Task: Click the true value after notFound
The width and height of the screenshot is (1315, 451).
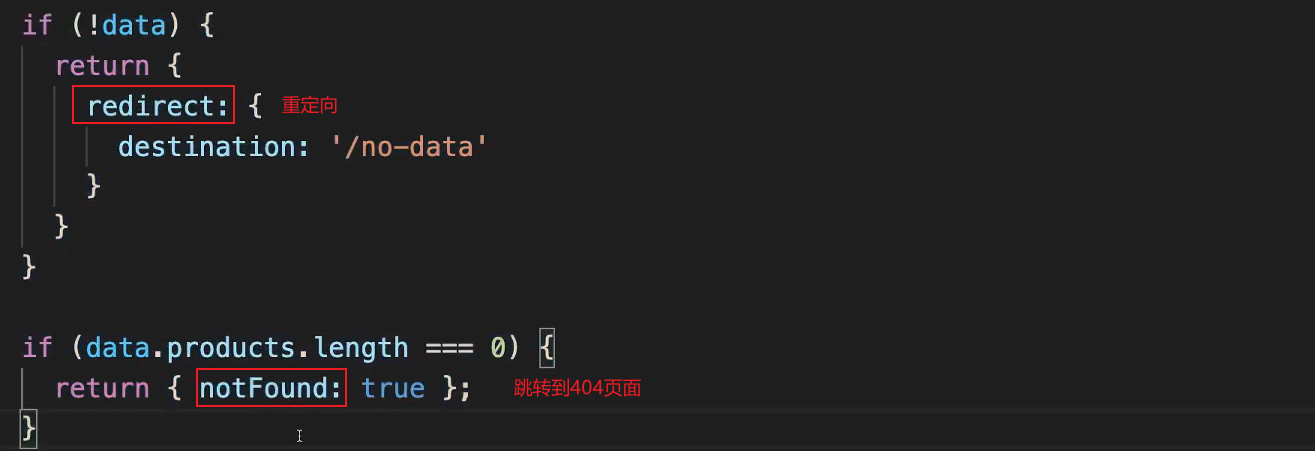Action: pos(393,388)
